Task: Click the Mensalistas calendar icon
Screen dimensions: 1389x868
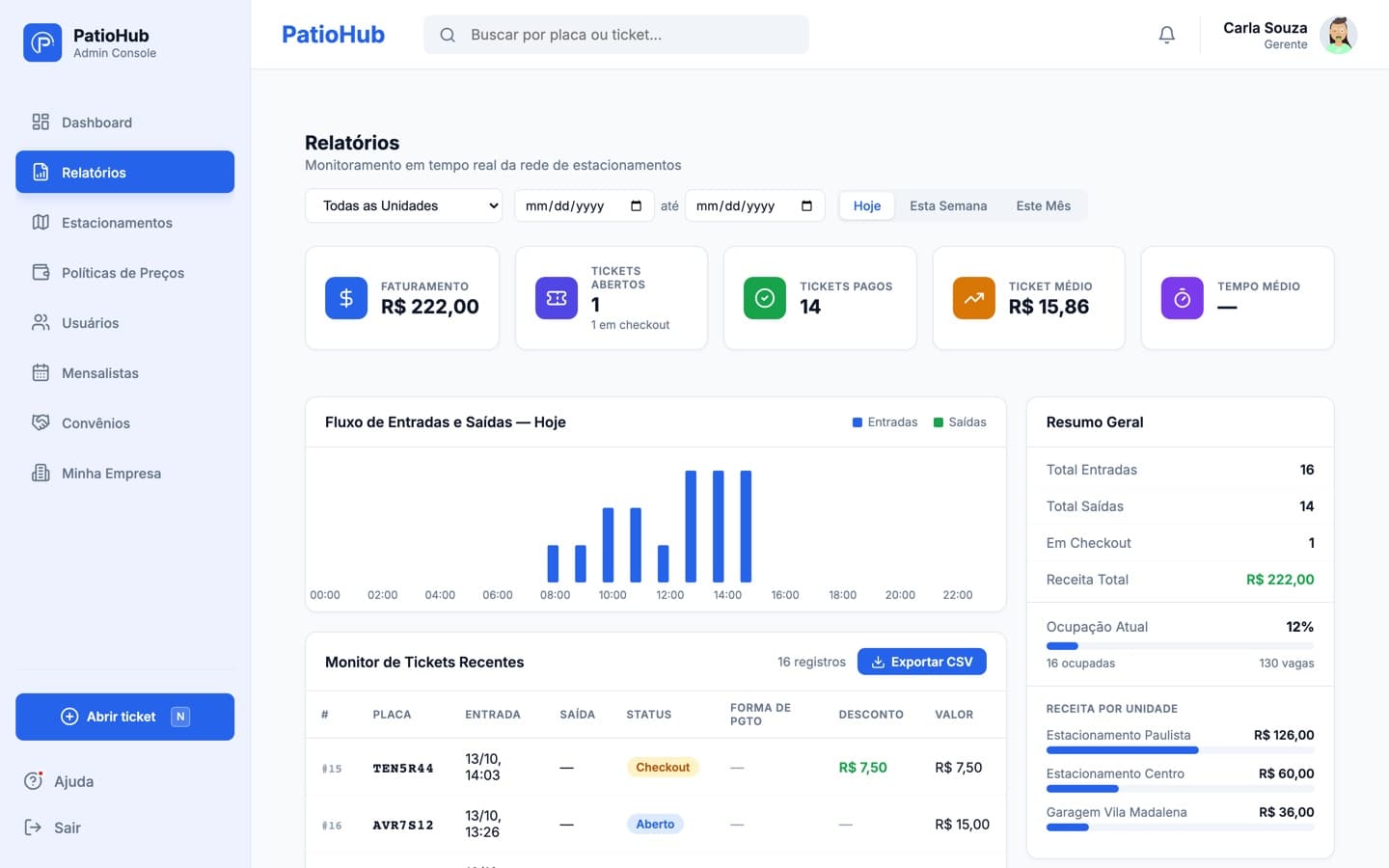Action: click(41, 372)
